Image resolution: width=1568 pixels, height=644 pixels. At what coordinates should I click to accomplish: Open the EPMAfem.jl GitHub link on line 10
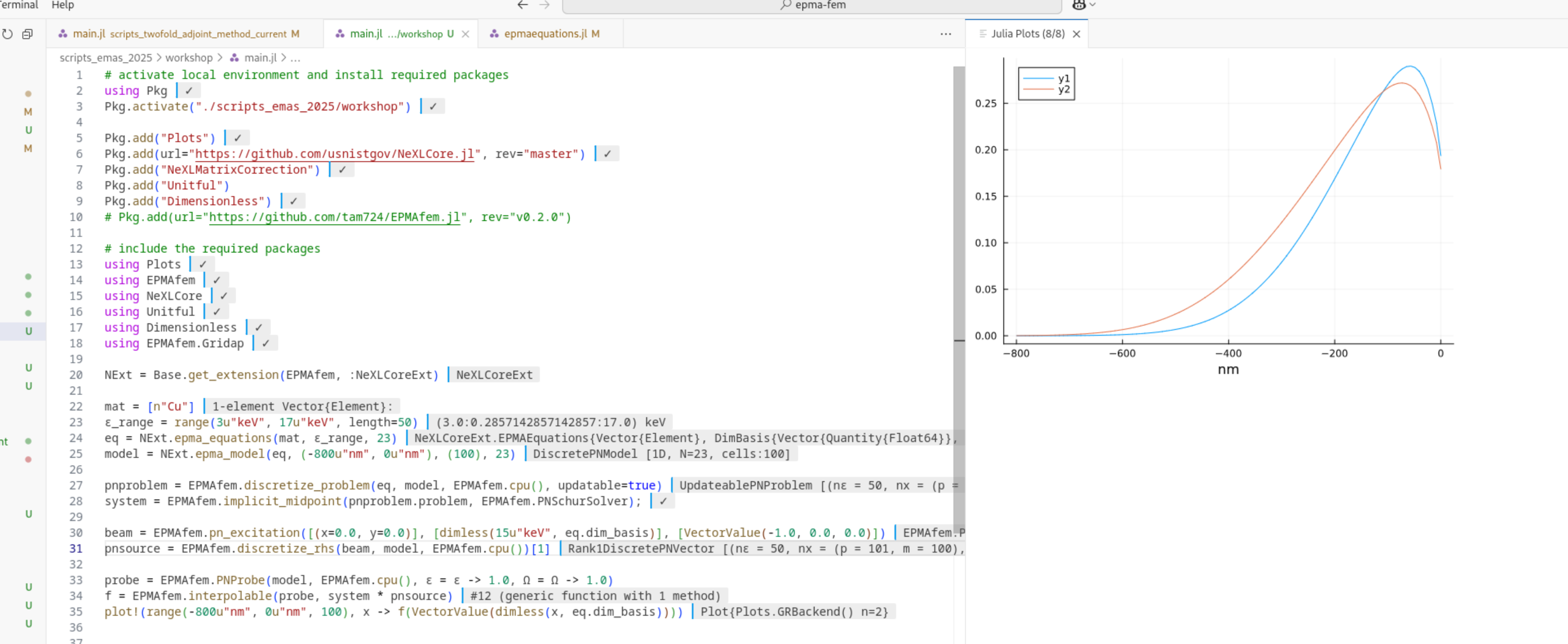point(334,218)
